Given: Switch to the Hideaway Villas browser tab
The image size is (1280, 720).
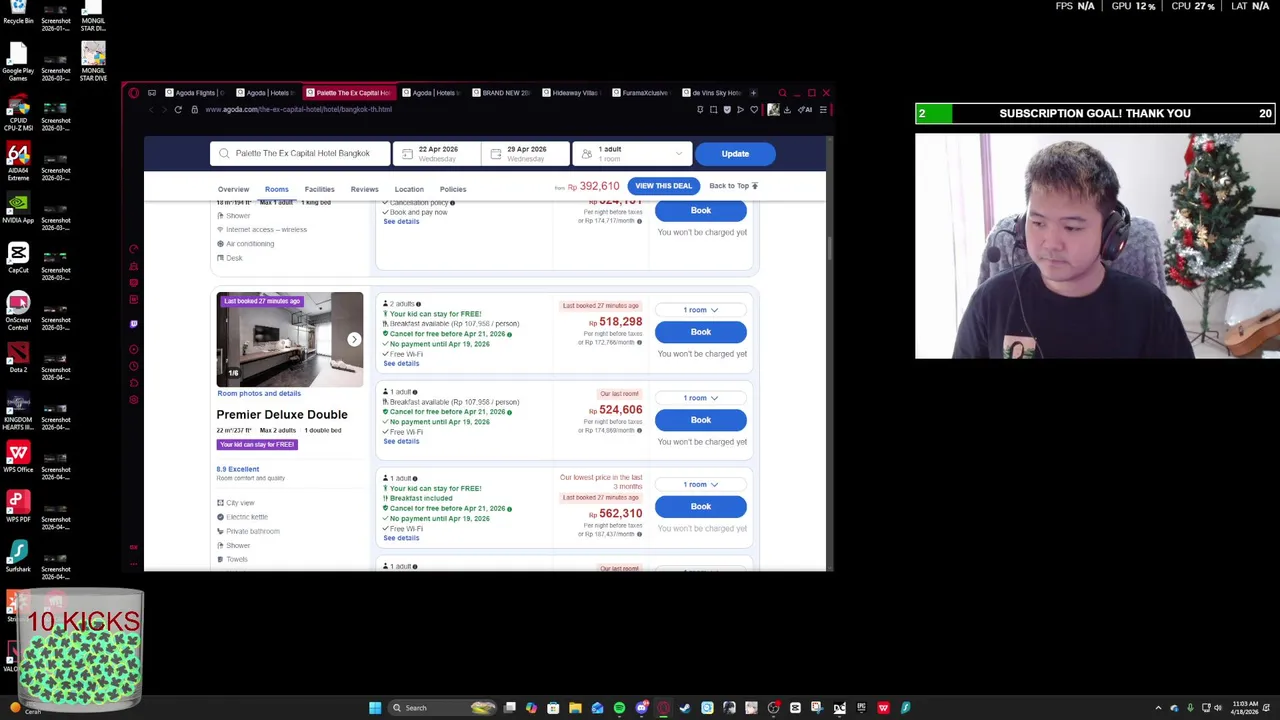Looking at the screenshot, I should point(571,93).
